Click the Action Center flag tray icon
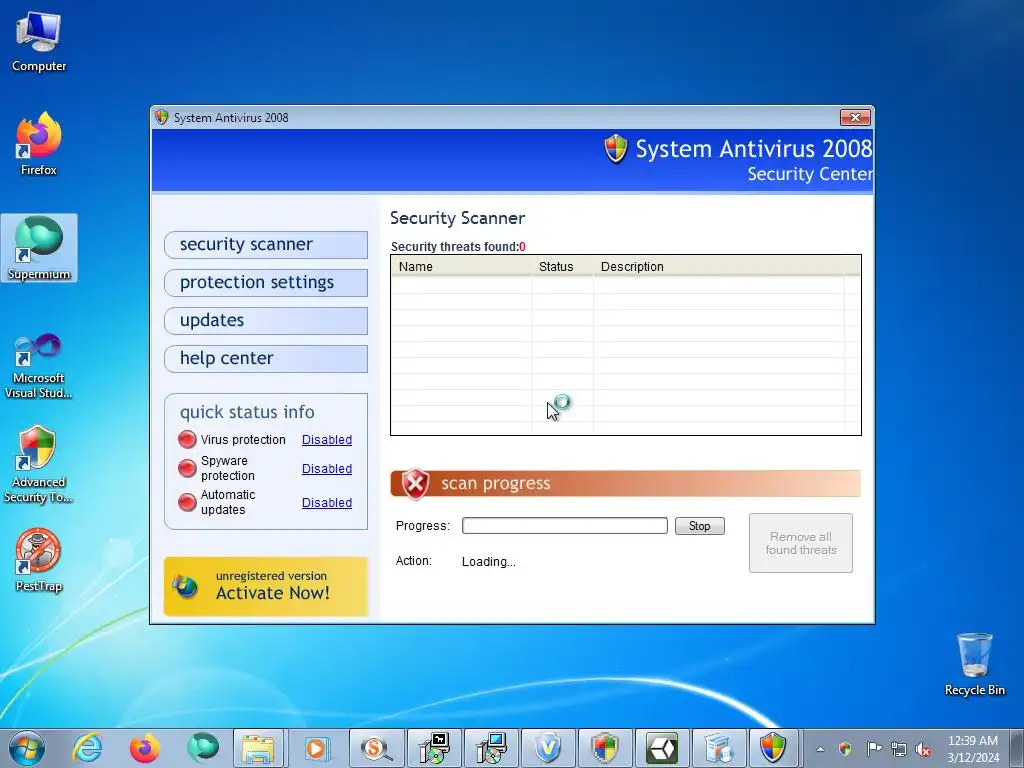 [873, 749]
